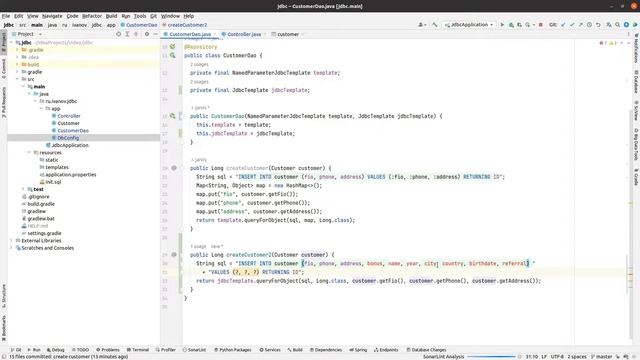The height and width of the screenshot is (360, 640).
Task: Hide the Project panel with minus icon
Action: pyautogui.click(x=156, y=34)
